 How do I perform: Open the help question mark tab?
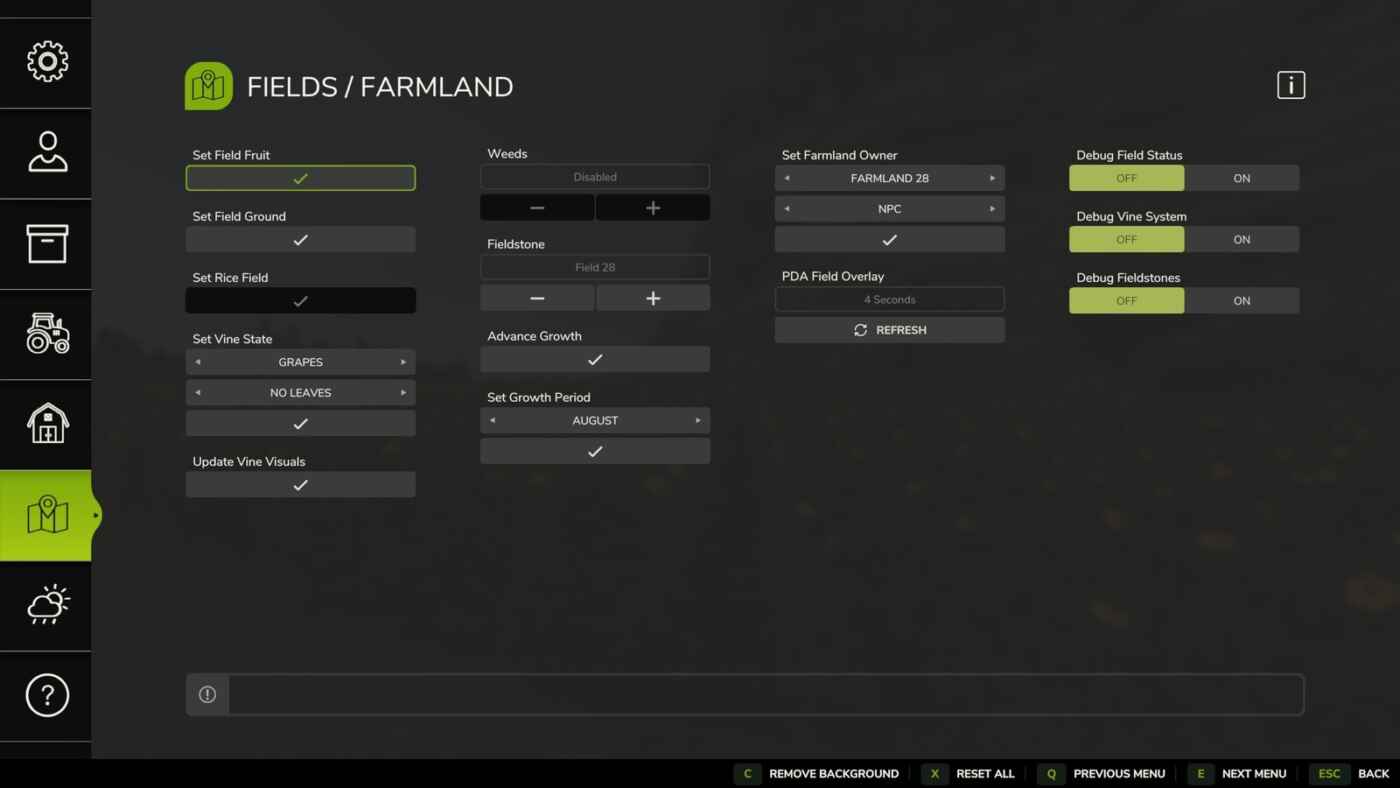(x=46, y=695)
